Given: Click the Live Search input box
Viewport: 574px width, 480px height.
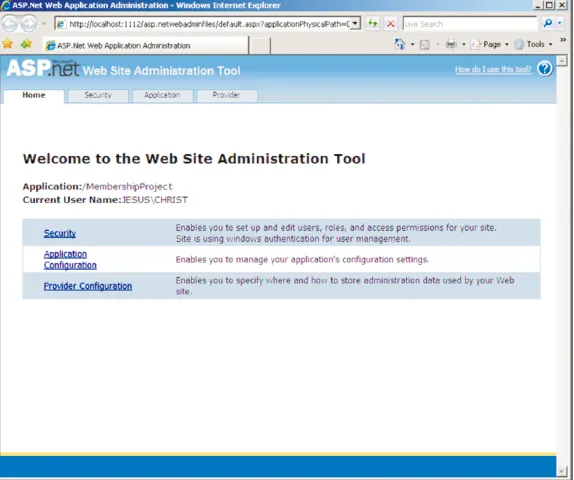Looking at the screenshot, I should [x=470, y=24].
